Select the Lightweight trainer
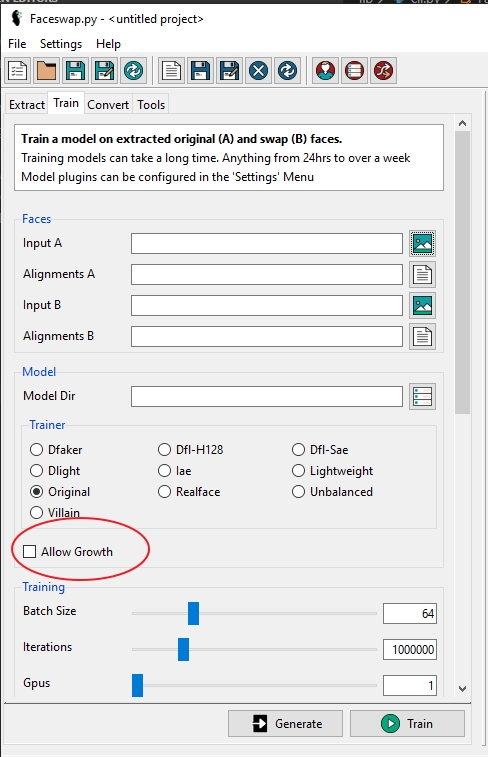The width and height of the screenshot is (488, 757). tap(333, 470)
